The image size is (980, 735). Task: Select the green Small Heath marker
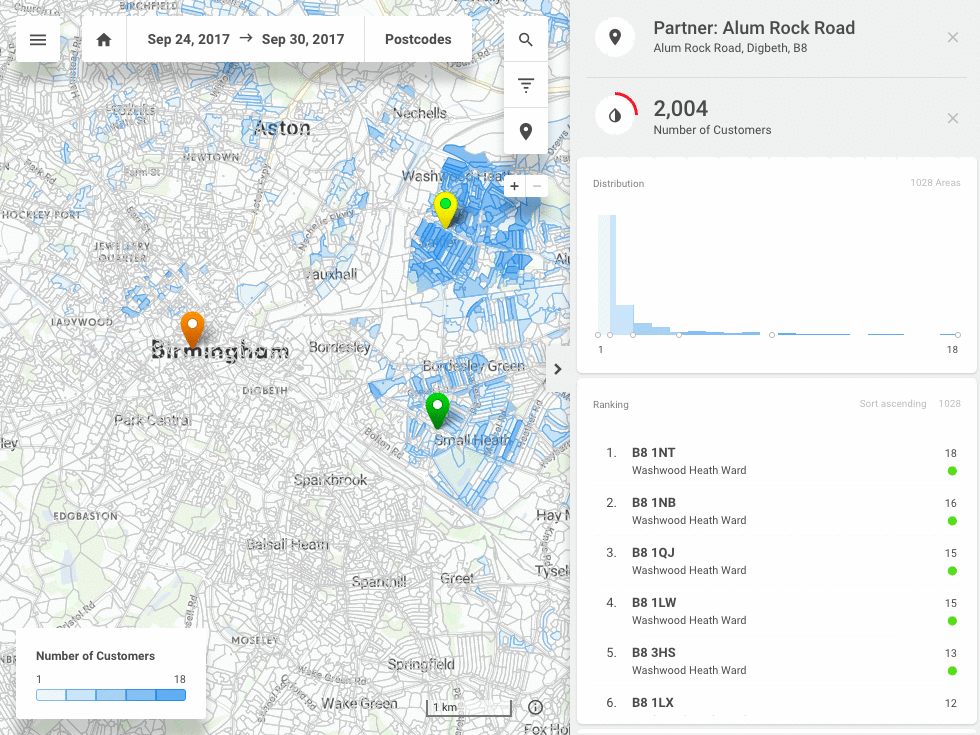point(437,408)
